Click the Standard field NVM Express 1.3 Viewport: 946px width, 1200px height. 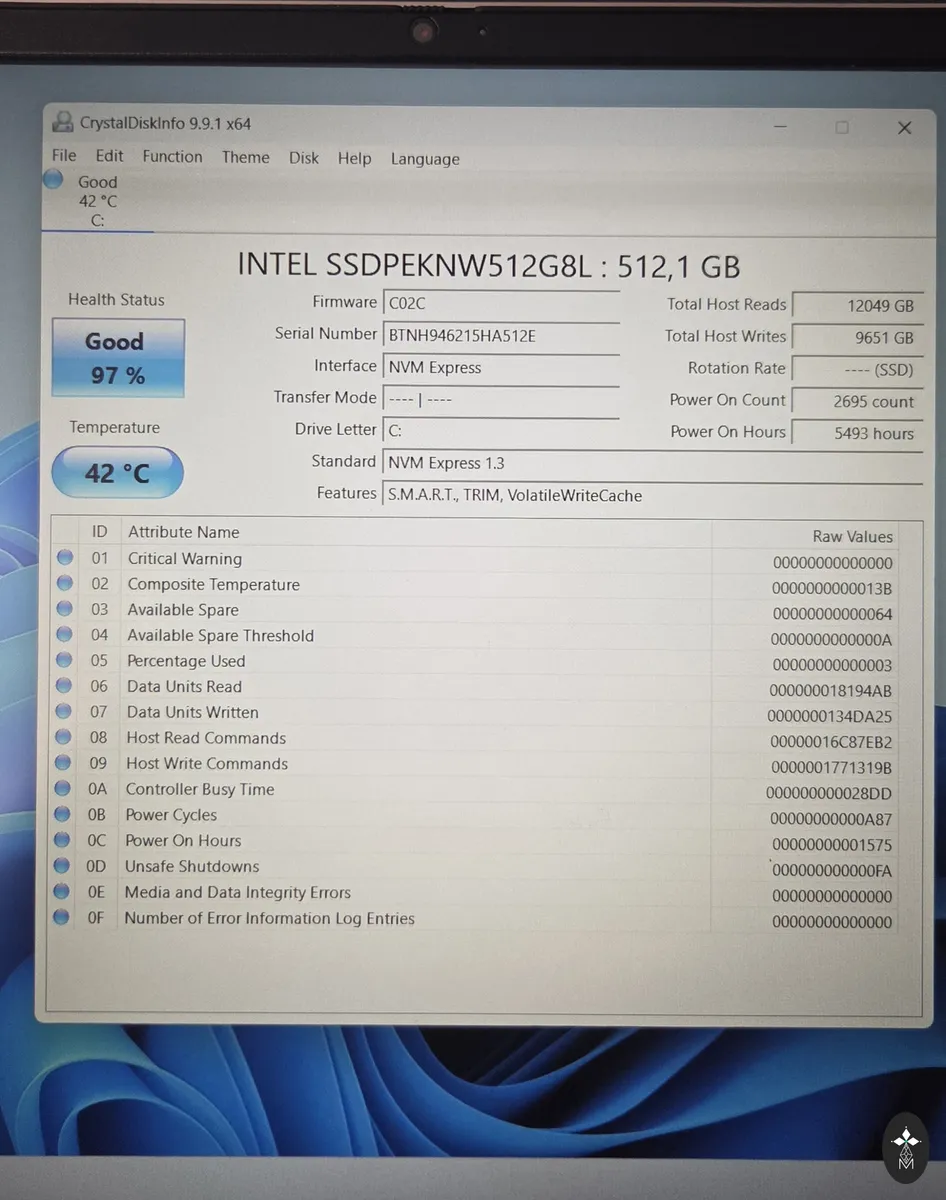pyautogui.click(x=652, y=463)
